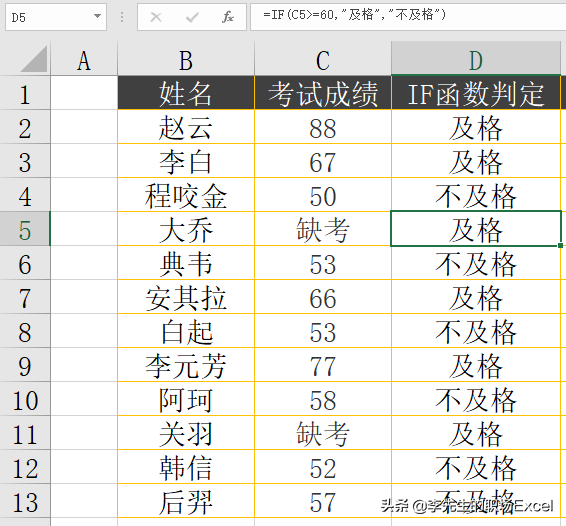Select row 3 header

click(x=25, y=161)
